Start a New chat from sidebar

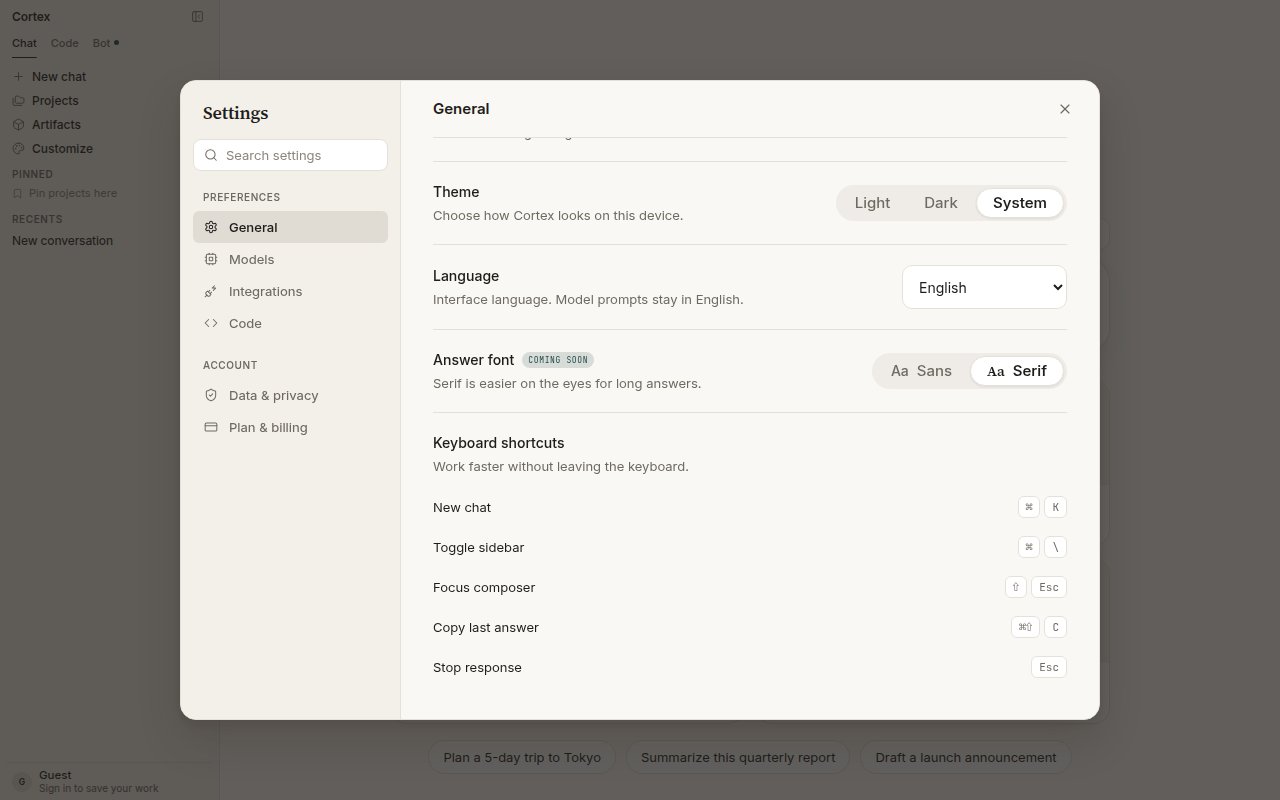[x=108, y=76]
